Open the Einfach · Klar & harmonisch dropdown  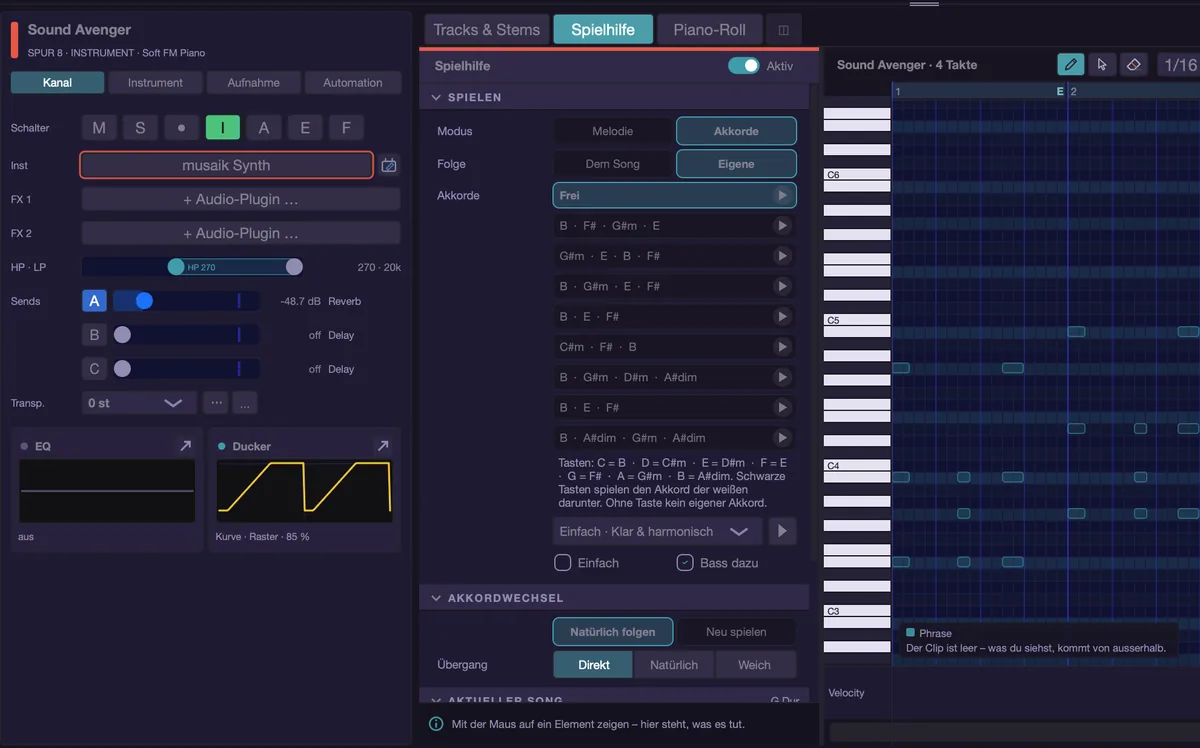click(x=657, y=531)
